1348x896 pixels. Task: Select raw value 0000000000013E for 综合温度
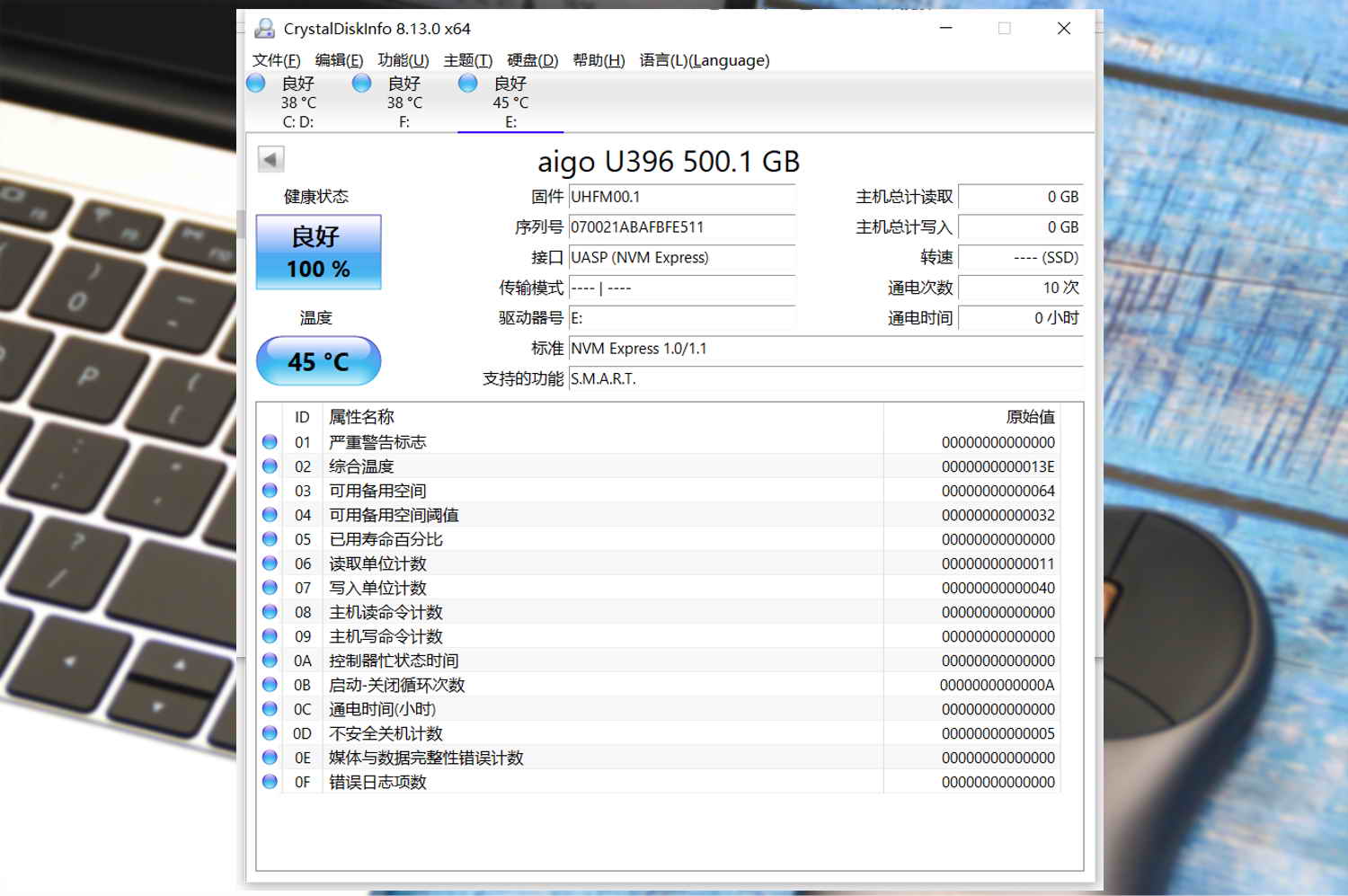tap(998, 466)
